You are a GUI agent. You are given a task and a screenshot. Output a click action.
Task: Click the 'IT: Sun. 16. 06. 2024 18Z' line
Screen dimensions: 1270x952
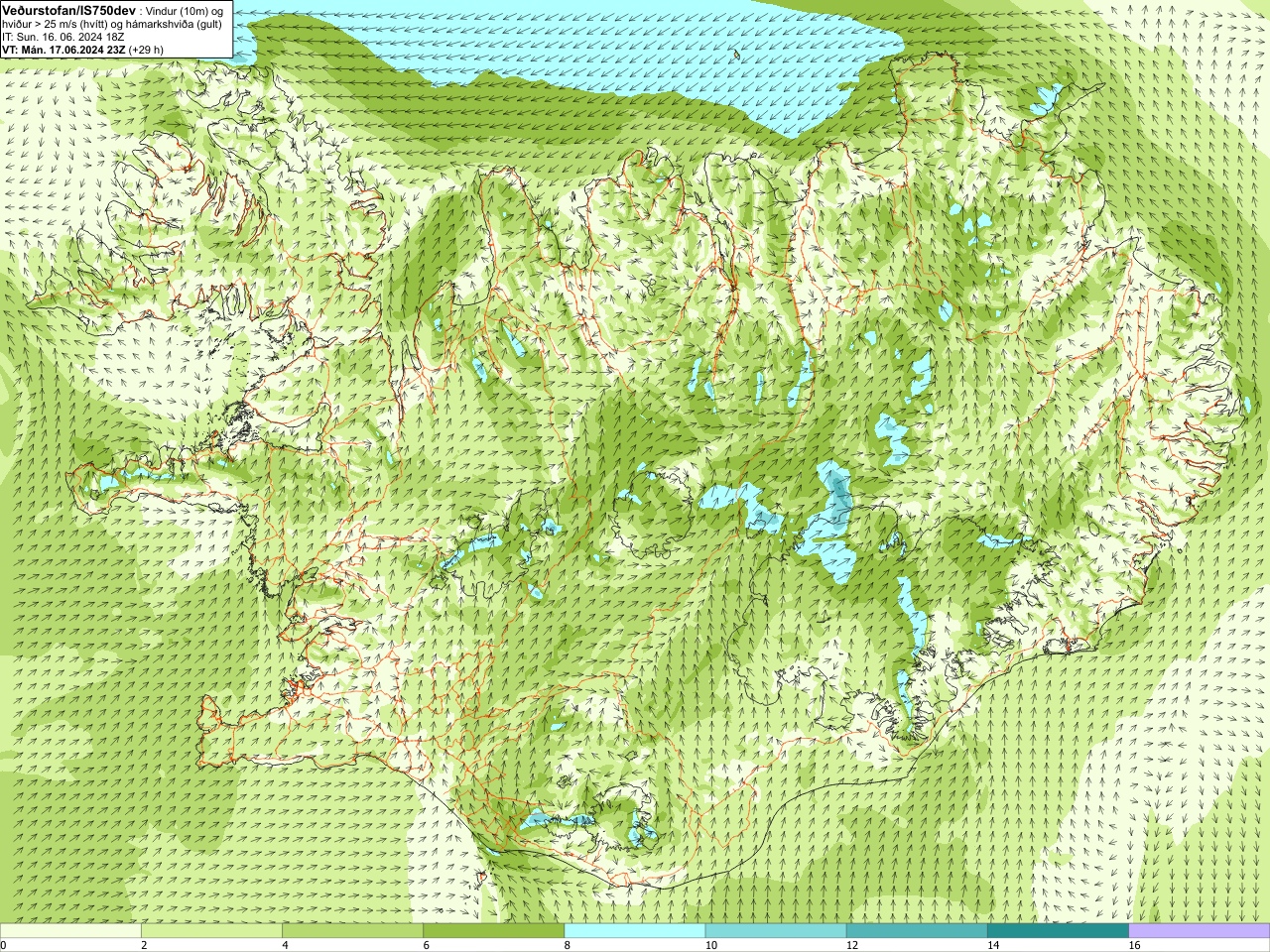[x=63, y=36]
